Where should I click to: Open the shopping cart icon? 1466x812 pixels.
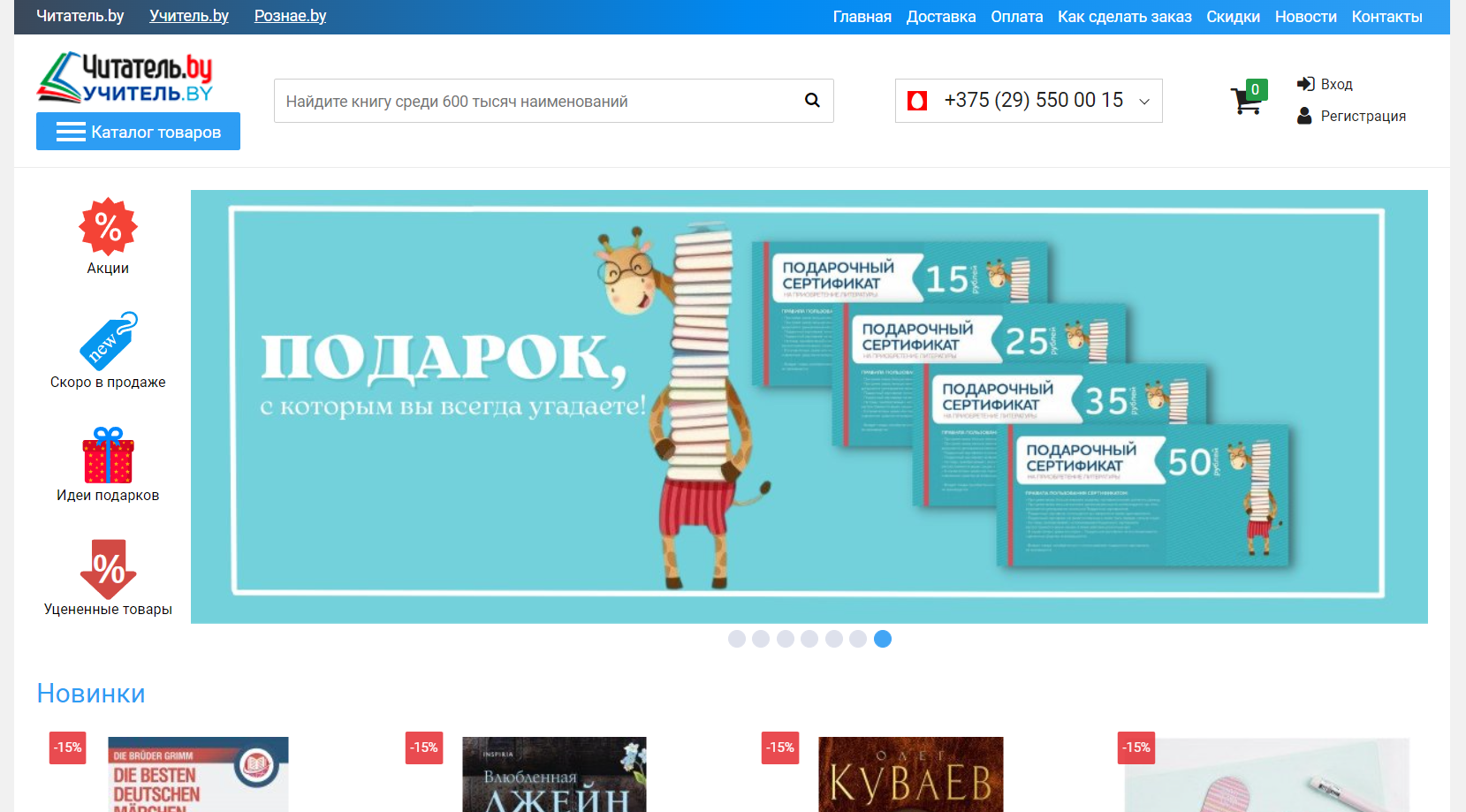coord(1246,101)
